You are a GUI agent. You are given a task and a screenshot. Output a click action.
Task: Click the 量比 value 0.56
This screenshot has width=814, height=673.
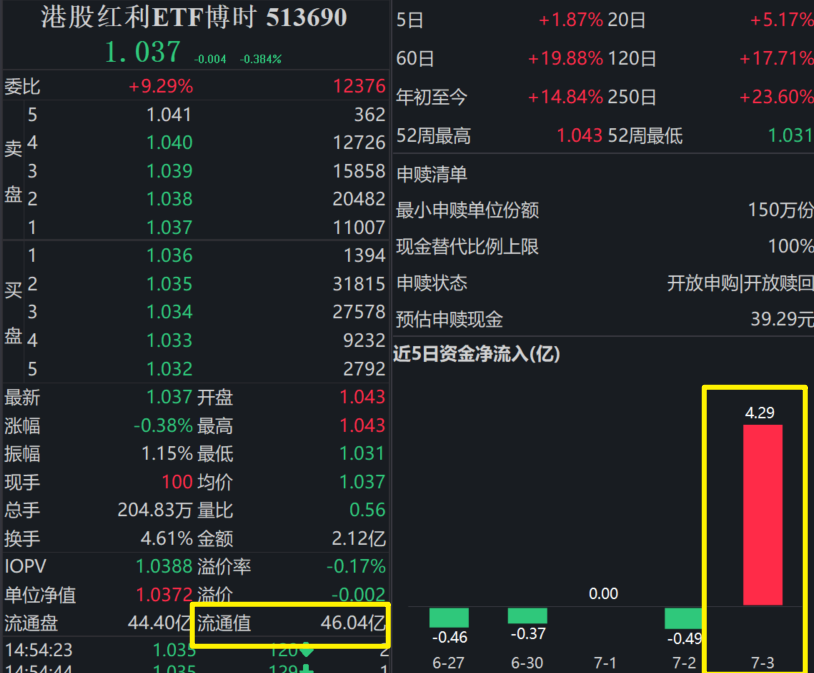pyautogui.click(x=367, y=510)
